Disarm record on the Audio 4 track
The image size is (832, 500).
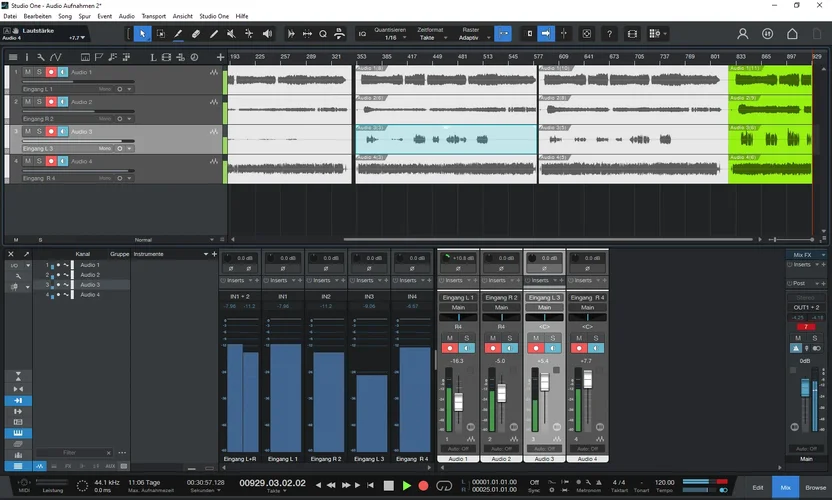(x=50, y=161)
